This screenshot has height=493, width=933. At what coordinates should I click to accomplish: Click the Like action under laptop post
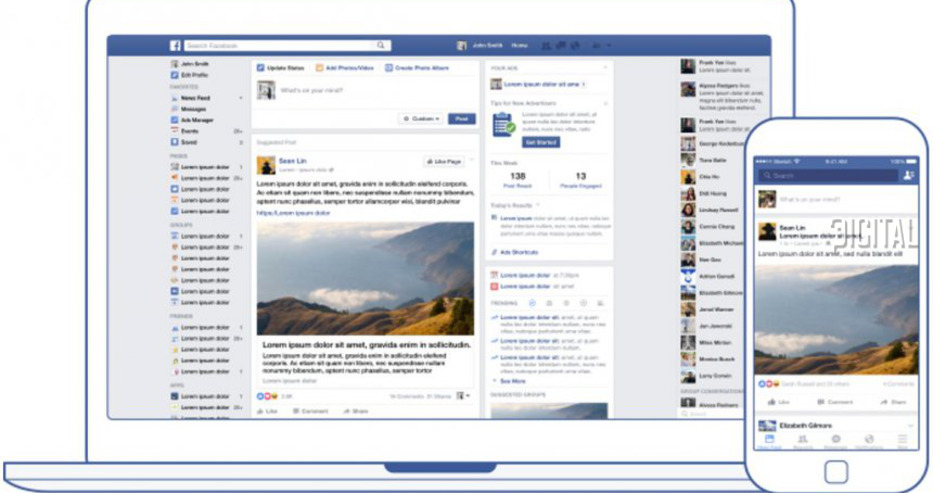pos(267,411)
